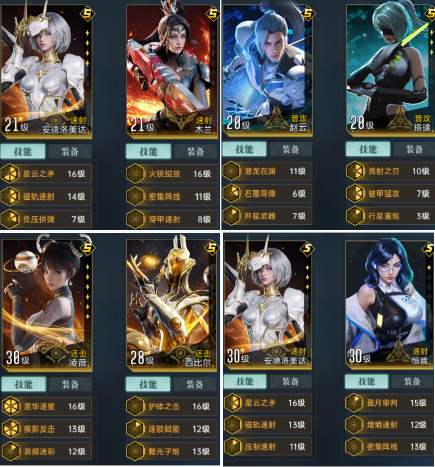435x467 pixels.
Task: Open the 木兰 hero card portrait
Action: pyautogui.click(x=172, y=71)
